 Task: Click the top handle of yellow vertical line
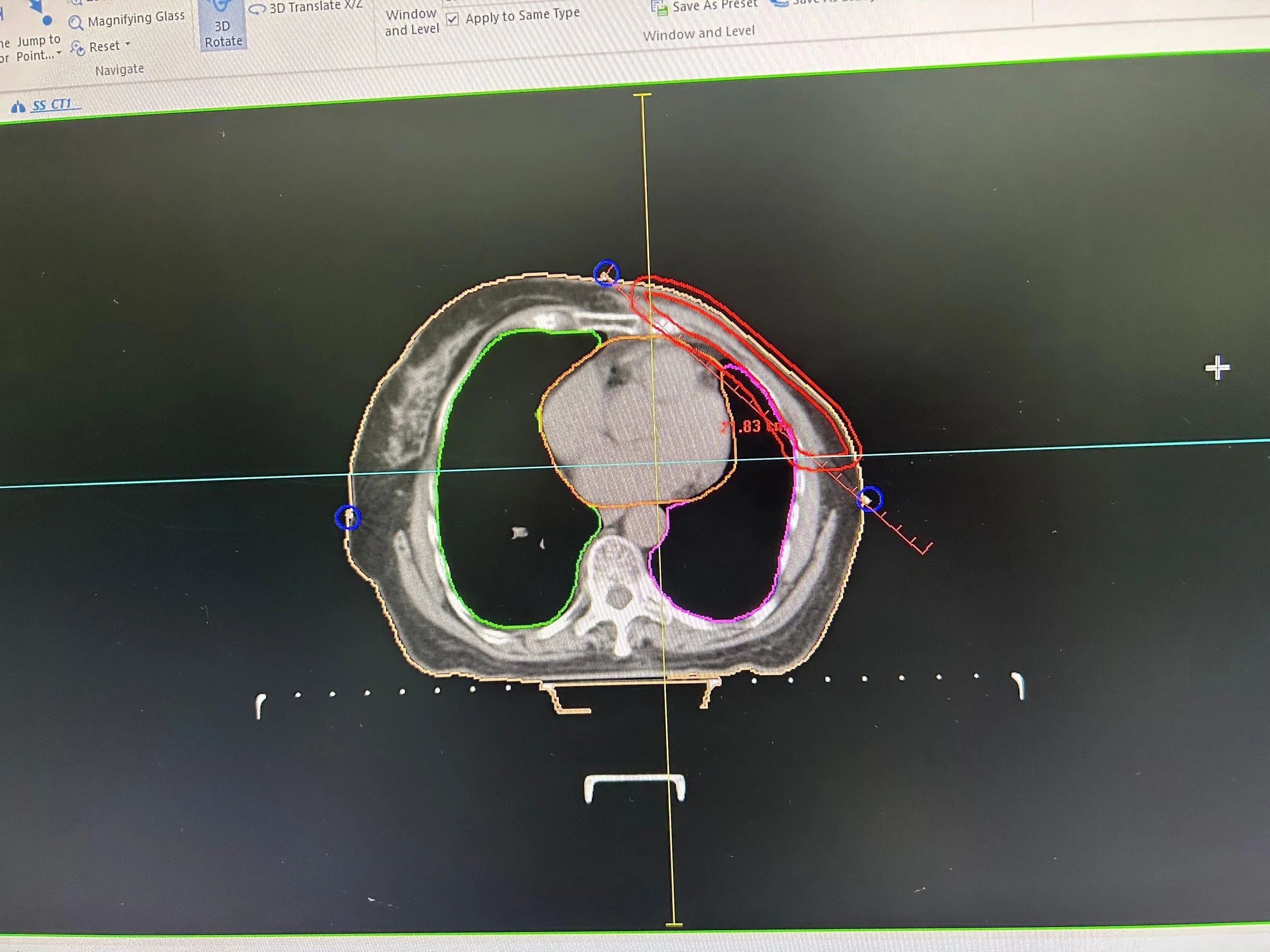(x=642, y=94)
